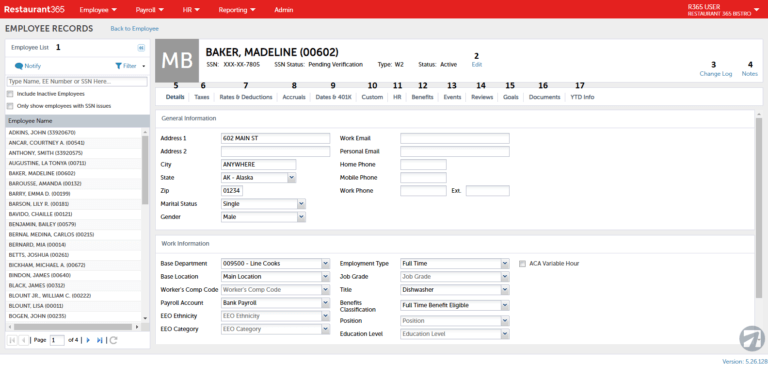Go to previous page of employee list
768x366 pixels.
click(x=24, y=340)
